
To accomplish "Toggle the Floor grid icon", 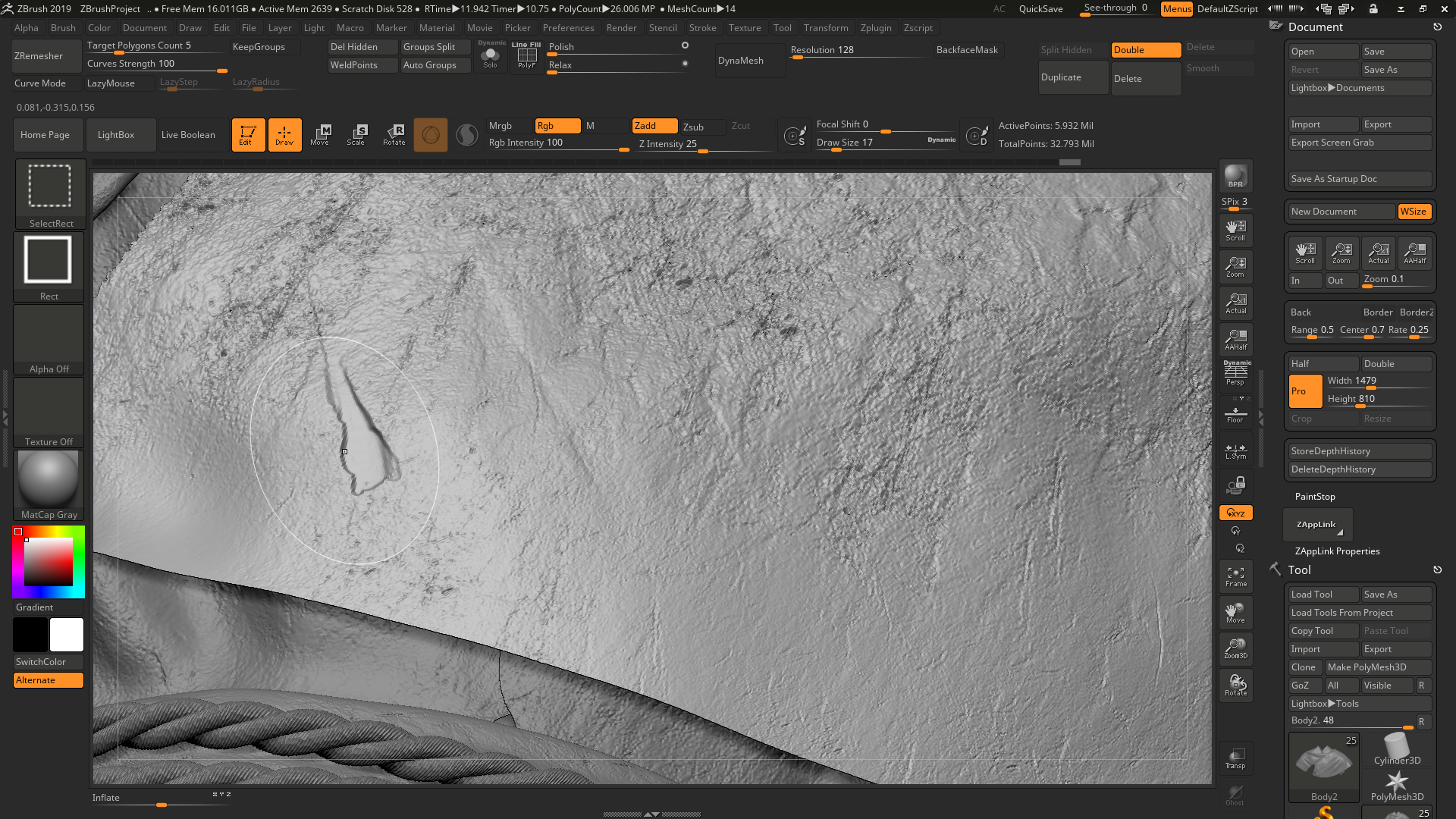I will [1235, 413].
